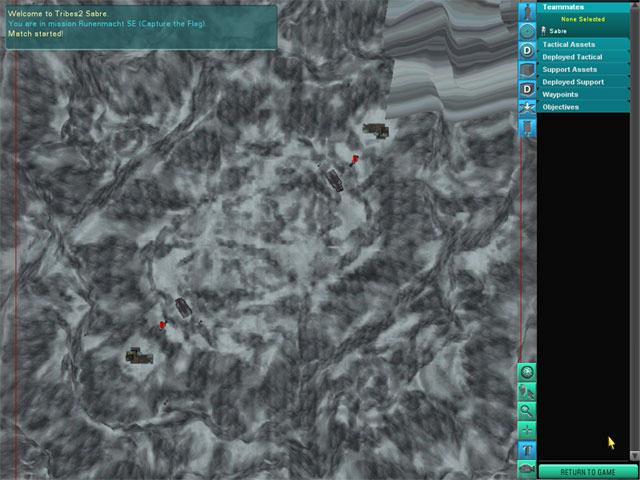Expand the Waypoints category

point(584,95)
